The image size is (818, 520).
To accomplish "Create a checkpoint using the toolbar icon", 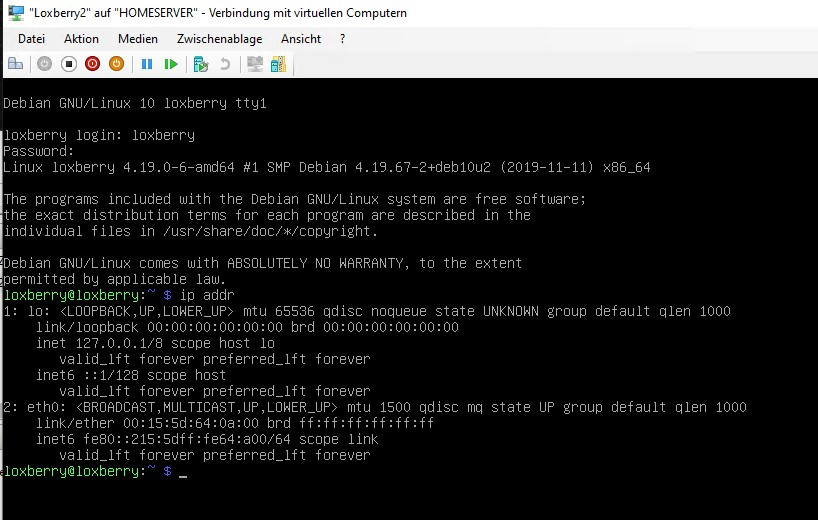I will (201, 64).
